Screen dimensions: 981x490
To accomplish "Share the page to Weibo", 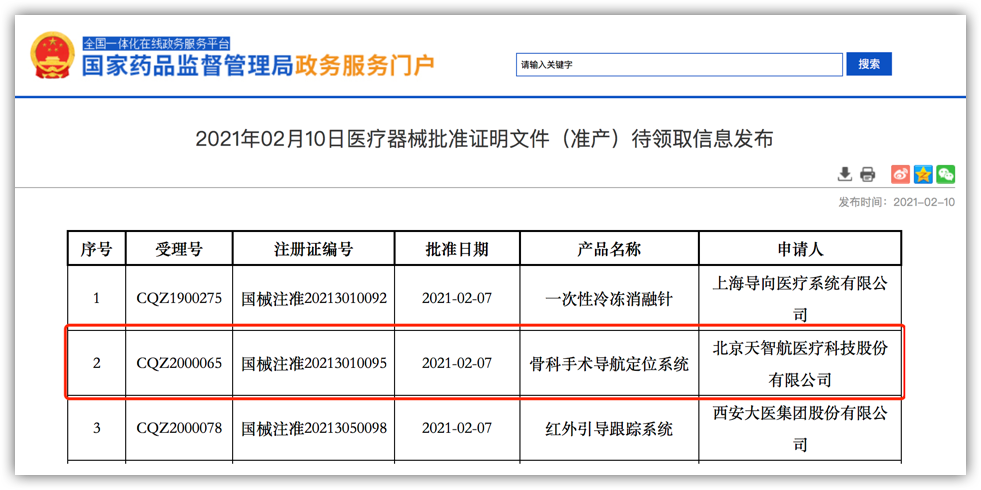I will click(x=900, y=174).
